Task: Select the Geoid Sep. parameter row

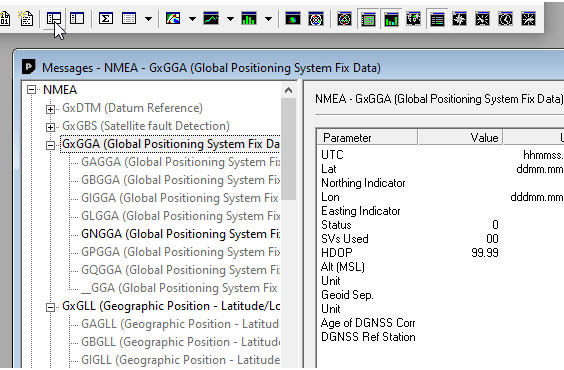Action: pyautogui.click(x=441, y=295)
